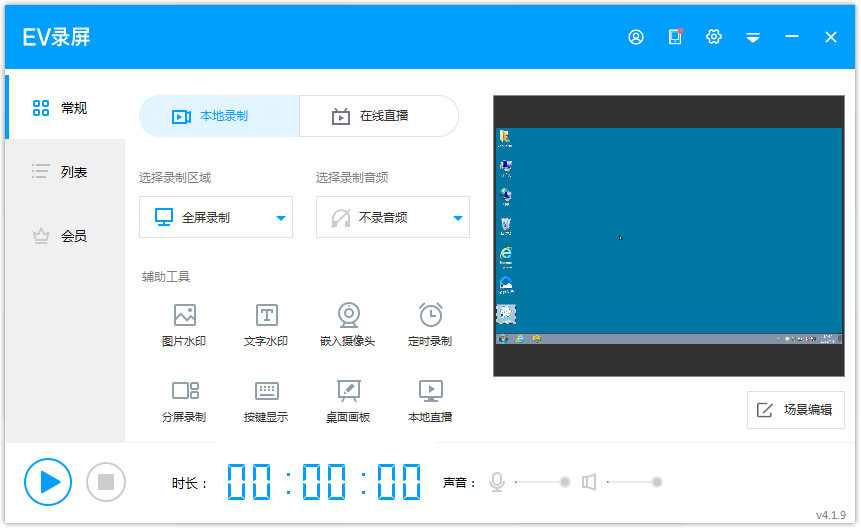Open settings via the gear icon
The height and width of the screenshot is (529, 861).
(714, 37)
